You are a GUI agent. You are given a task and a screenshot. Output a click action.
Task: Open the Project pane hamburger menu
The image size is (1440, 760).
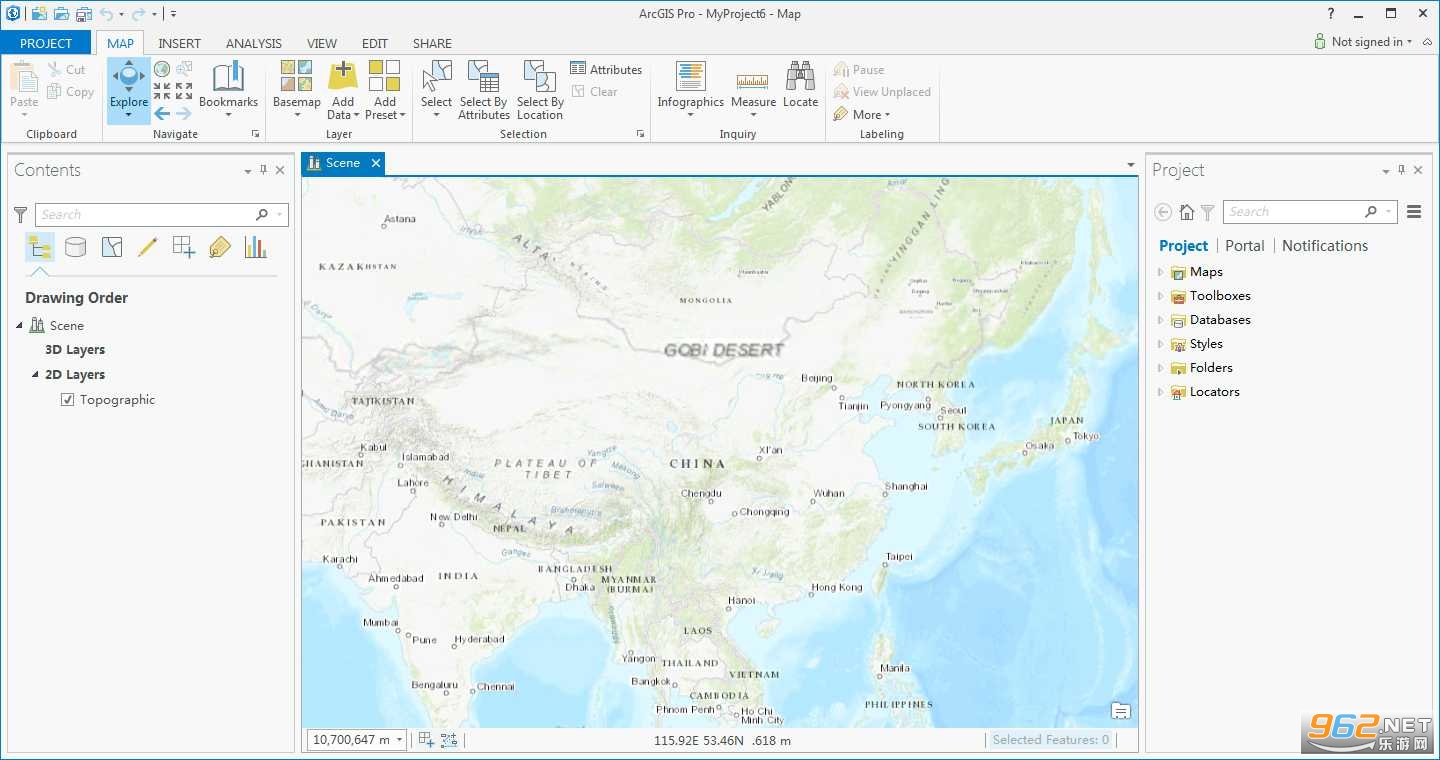coord(1414,212)
